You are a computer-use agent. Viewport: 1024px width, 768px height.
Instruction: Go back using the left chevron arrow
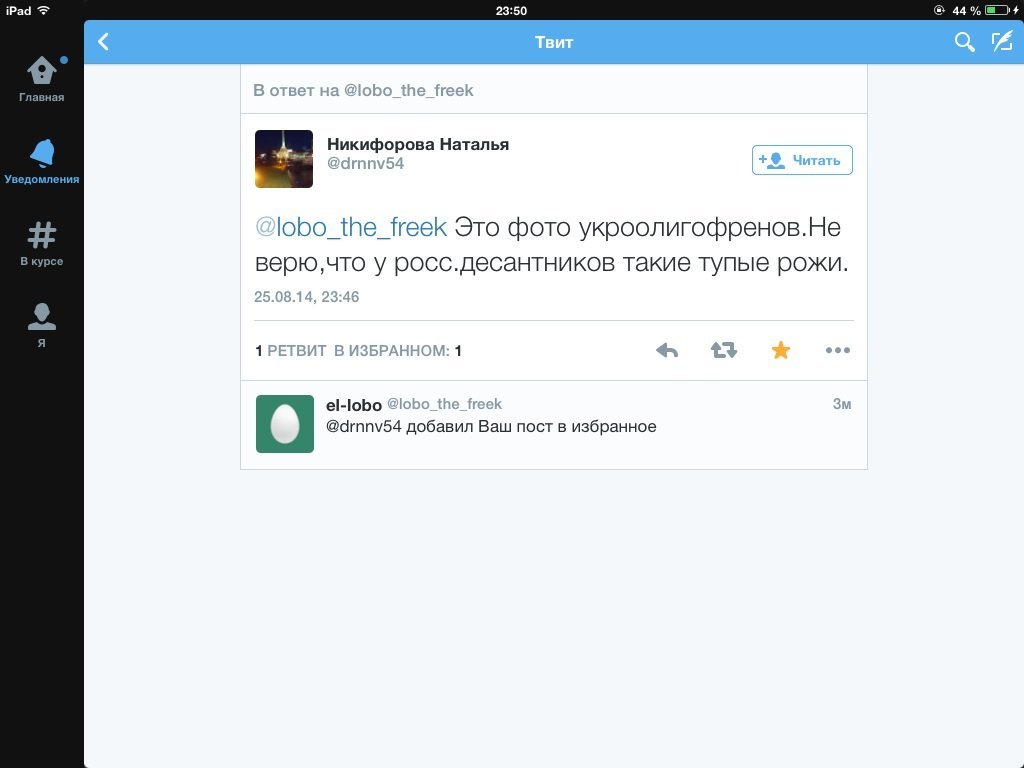(103, 42)
